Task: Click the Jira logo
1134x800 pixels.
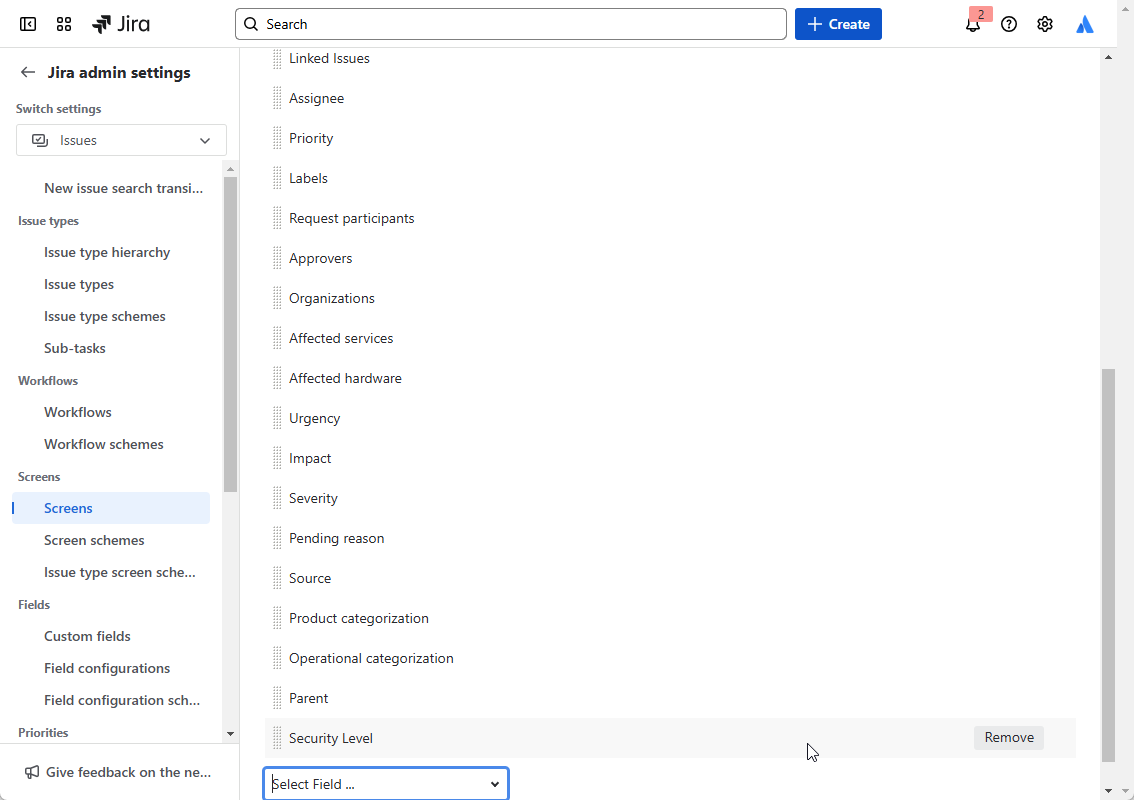Action: click(121, 23)
